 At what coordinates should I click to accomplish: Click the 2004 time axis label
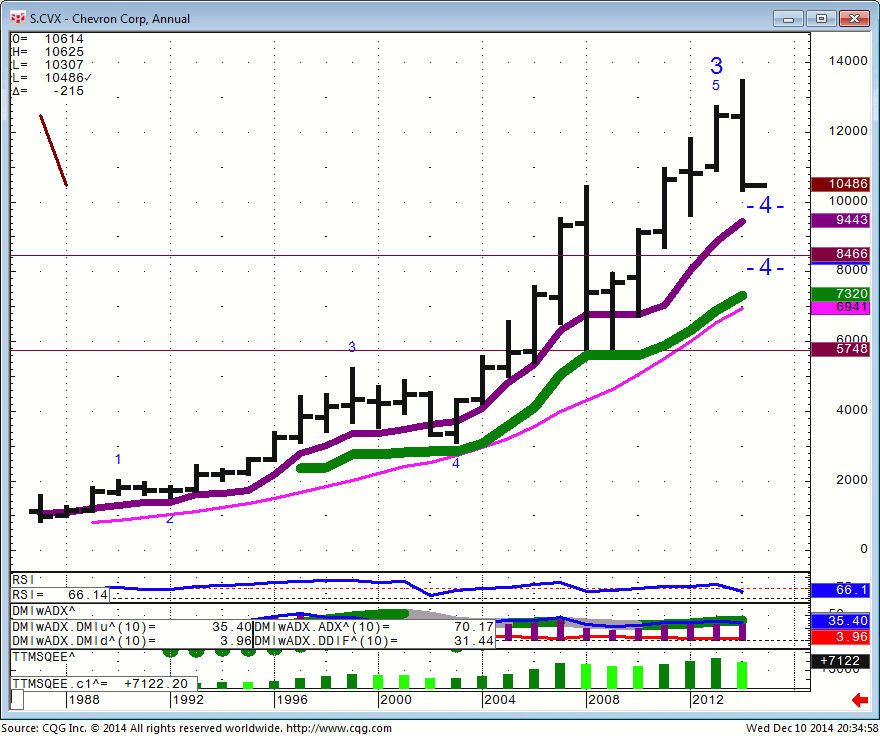(x=499, y=700)
